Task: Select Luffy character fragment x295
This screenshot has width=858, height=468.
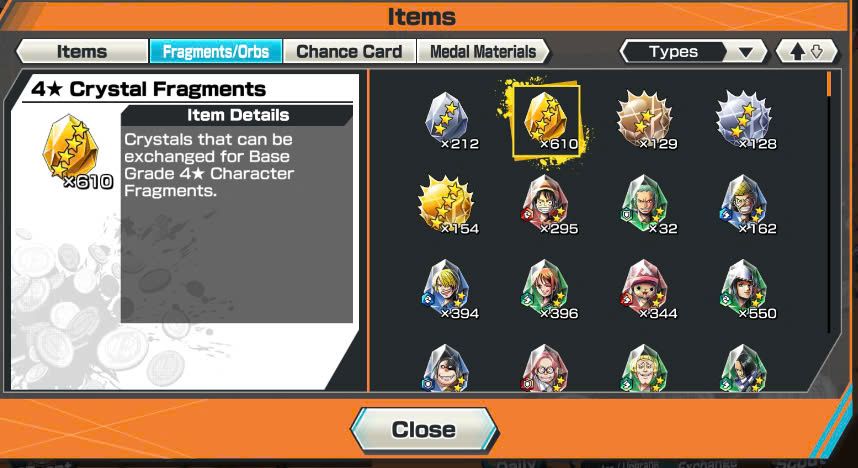Action: (547, 205)
